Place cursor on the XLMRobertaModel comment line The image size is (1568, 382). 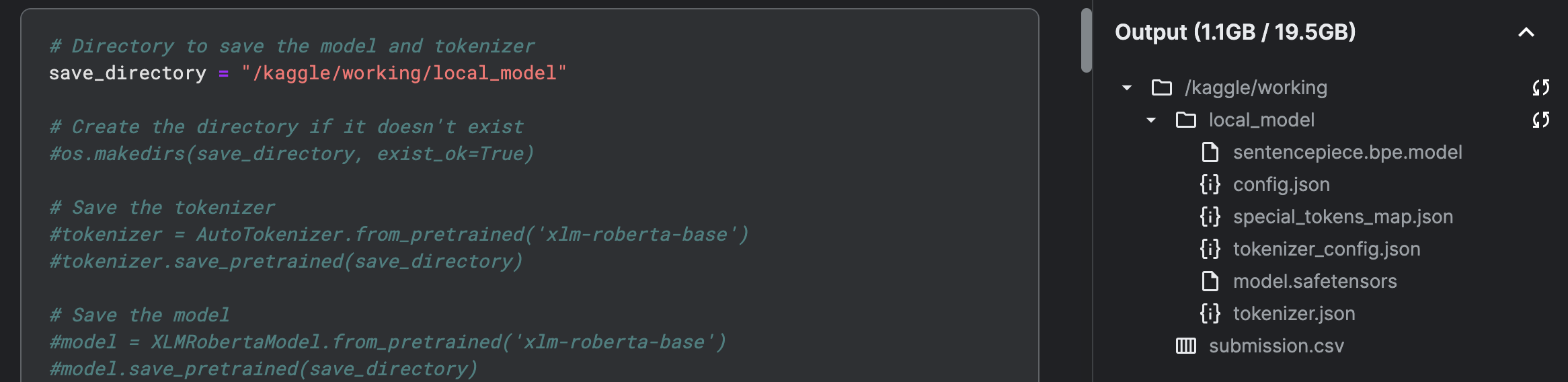[387, 342]
